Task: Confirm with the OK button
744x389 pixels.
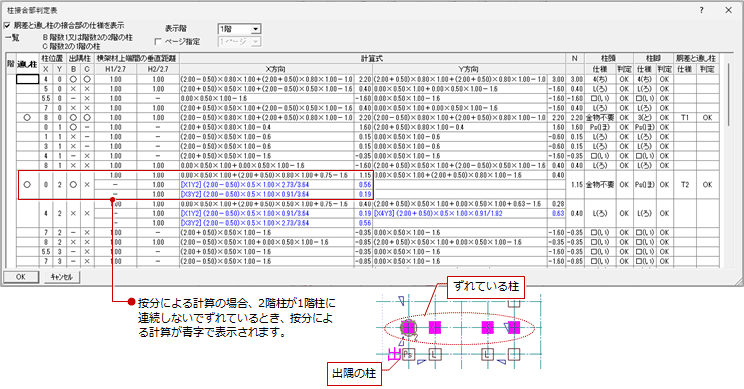Action: [21, 277]
